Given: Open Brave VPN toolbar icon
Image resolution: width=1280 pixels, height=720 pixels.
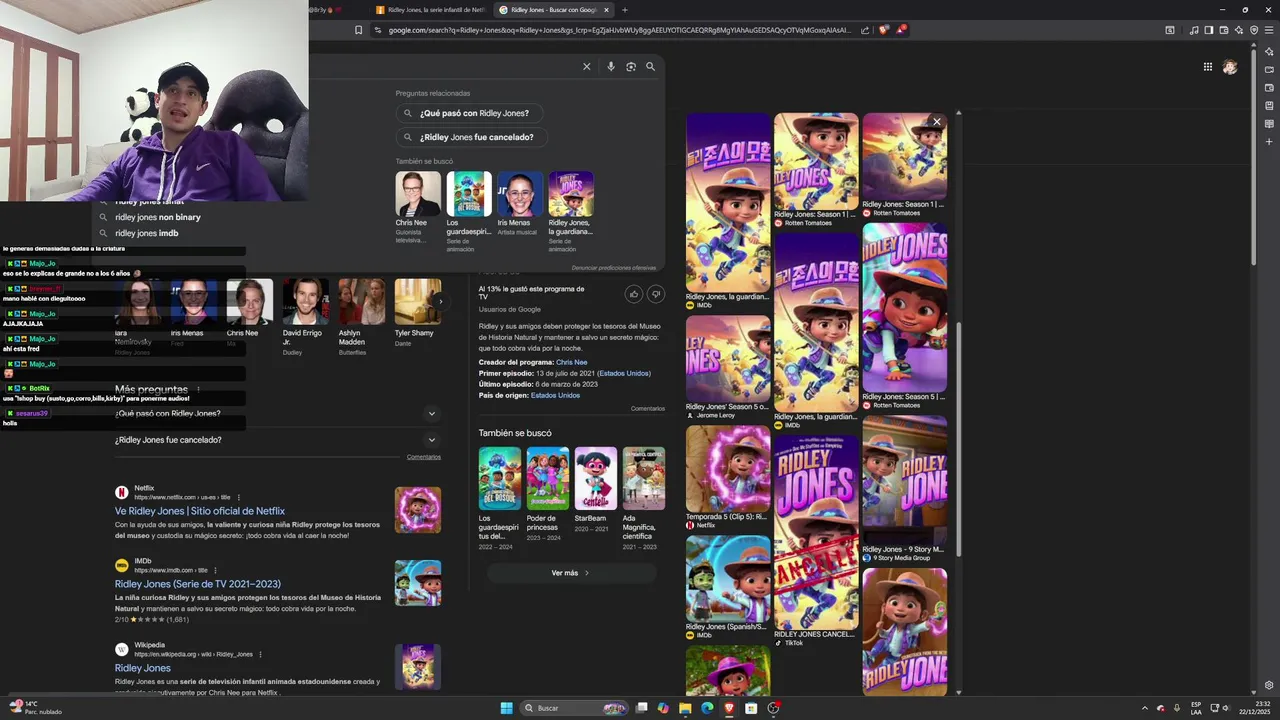Looking at the screenshot, I should click(x=1254, y=30).
